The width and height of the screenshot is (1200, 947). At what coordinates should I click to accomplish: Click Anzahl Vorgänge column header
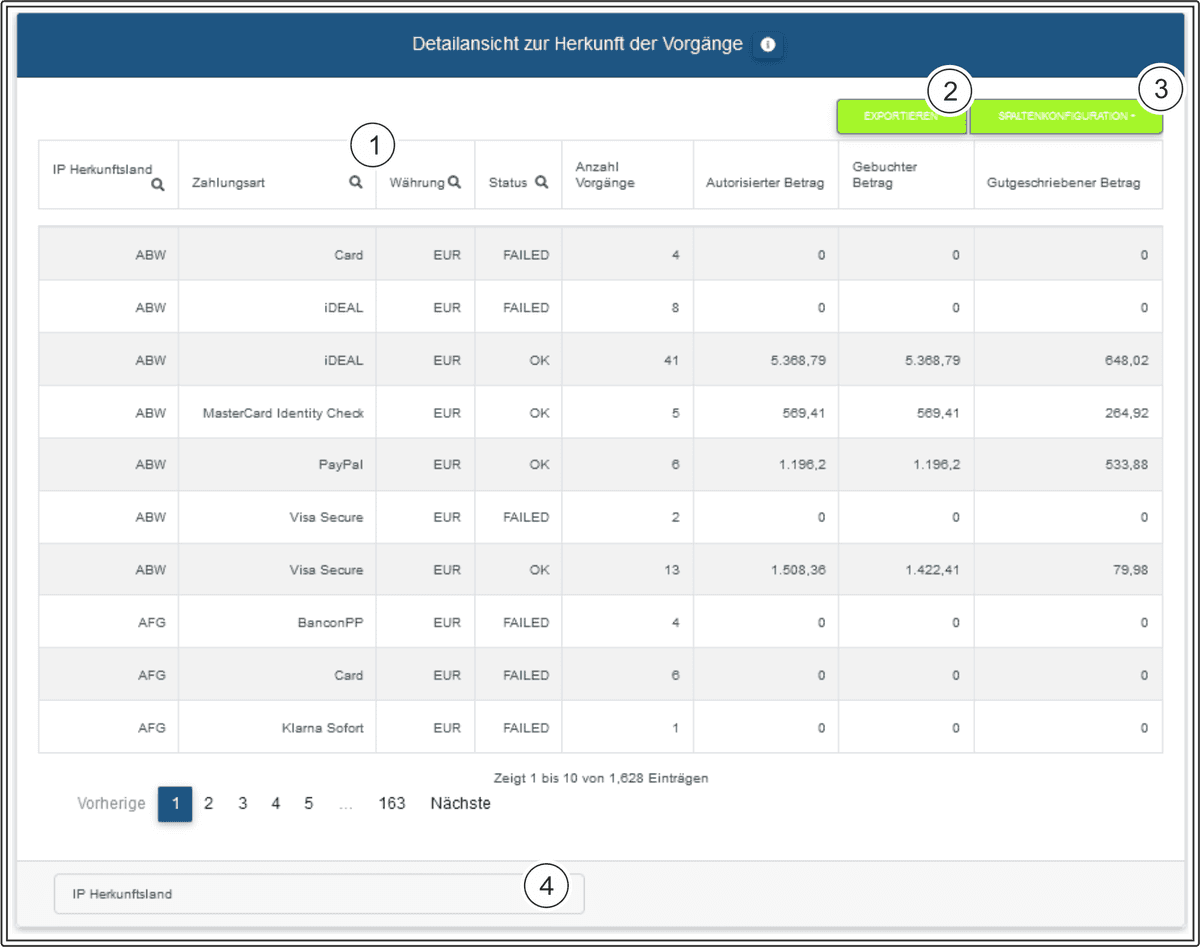pyautogui.click(x=605, y=175)
